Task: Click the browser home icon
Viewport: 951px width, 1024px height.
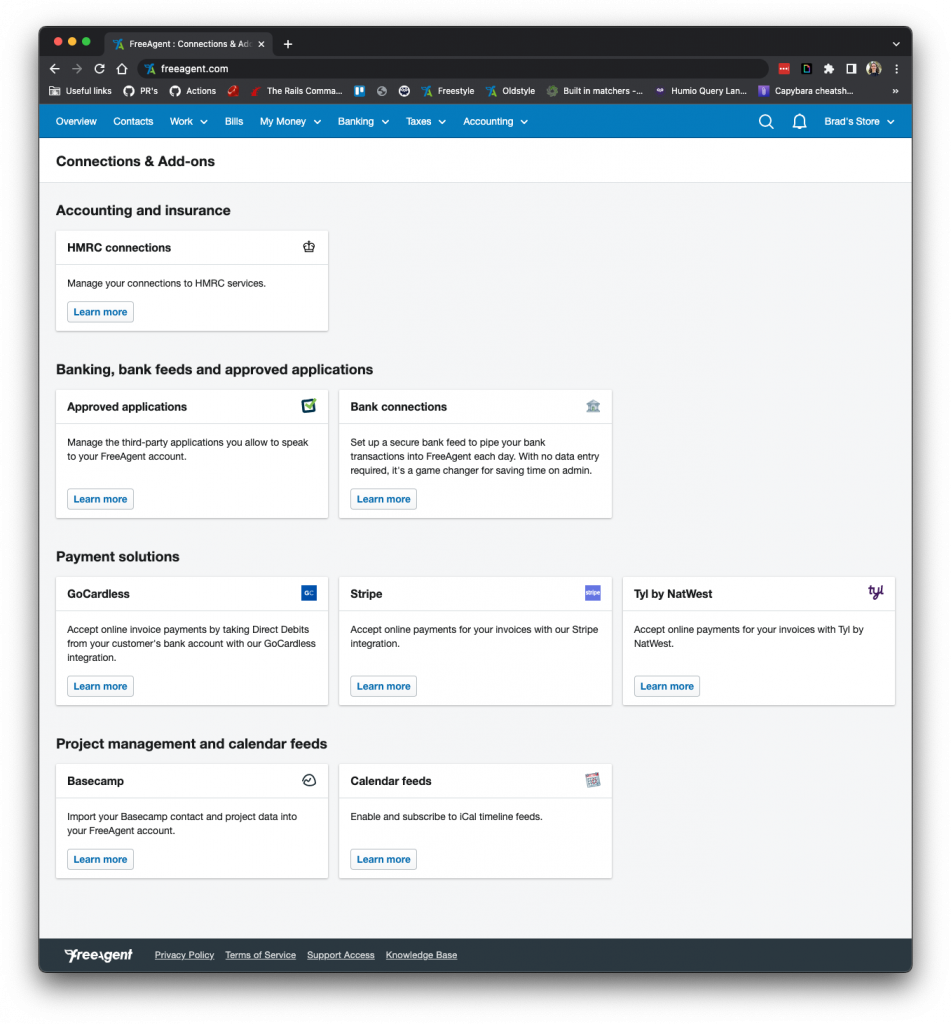Action: point(121,69)
